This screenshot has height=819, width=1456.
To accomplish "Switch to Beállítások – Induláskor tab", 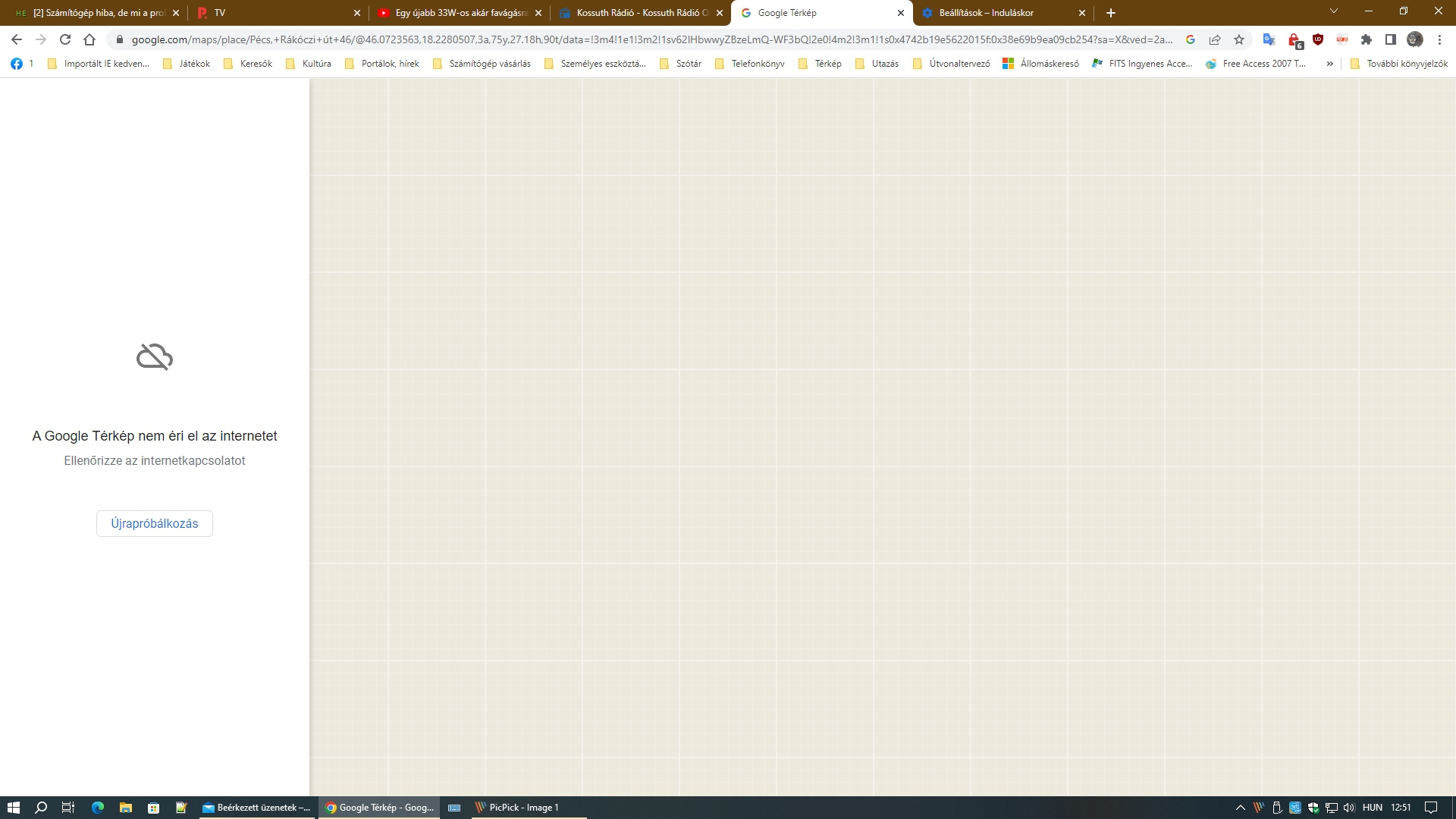I will coord(986,13).
